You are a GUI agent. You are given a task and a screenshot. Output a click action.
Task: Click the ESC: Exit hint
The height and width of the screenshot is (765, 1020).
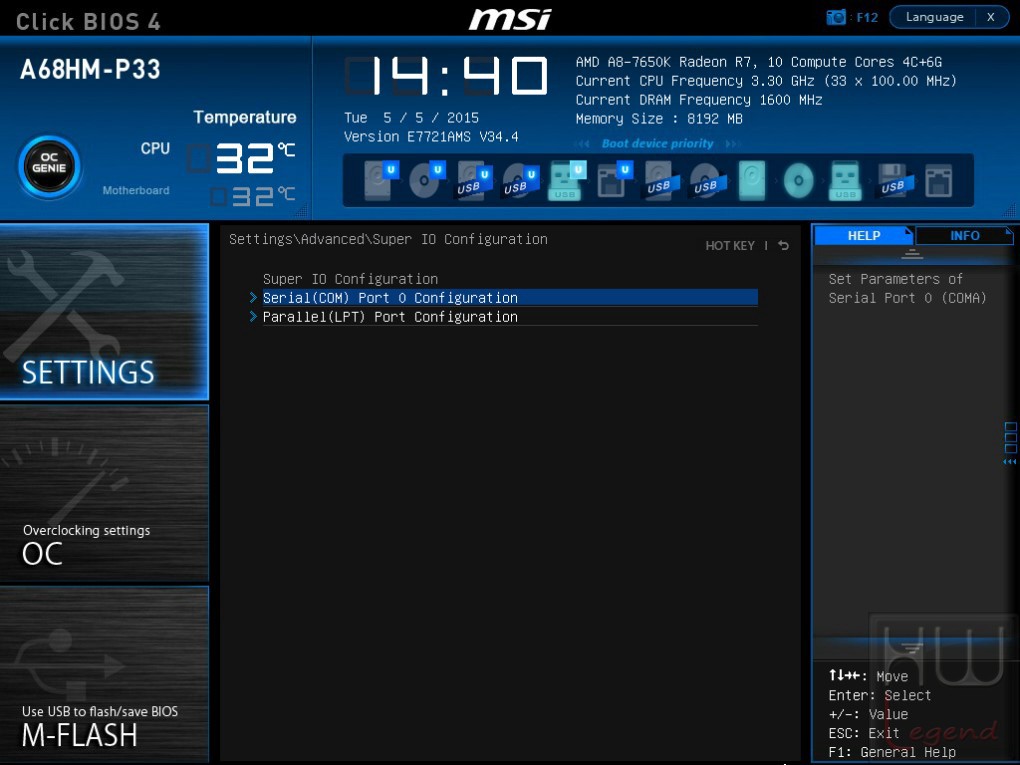pyautogui.click(x=863, y=733)
